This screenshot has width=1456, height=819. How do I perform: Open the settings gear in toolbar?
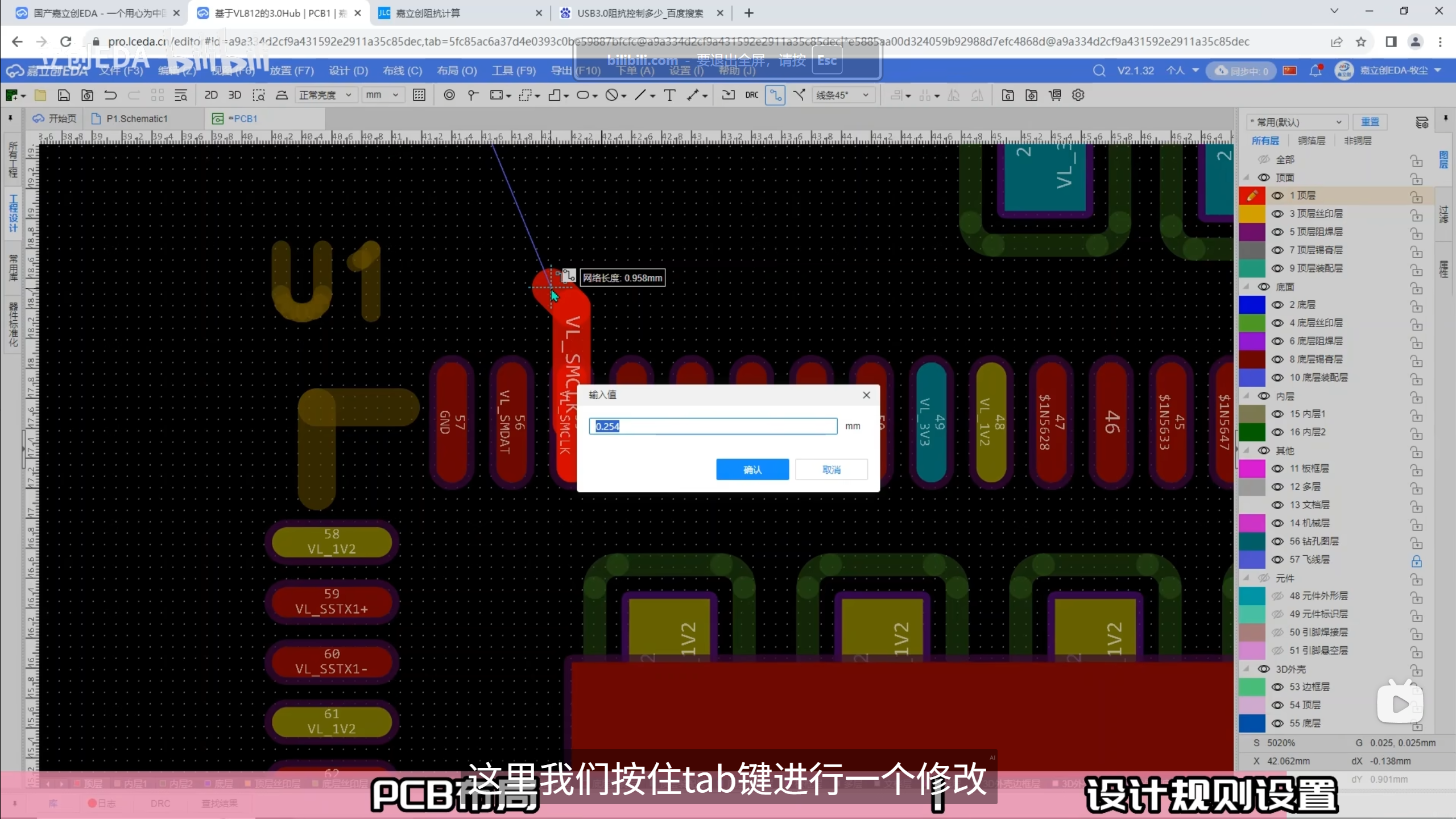pos(1078,95)
